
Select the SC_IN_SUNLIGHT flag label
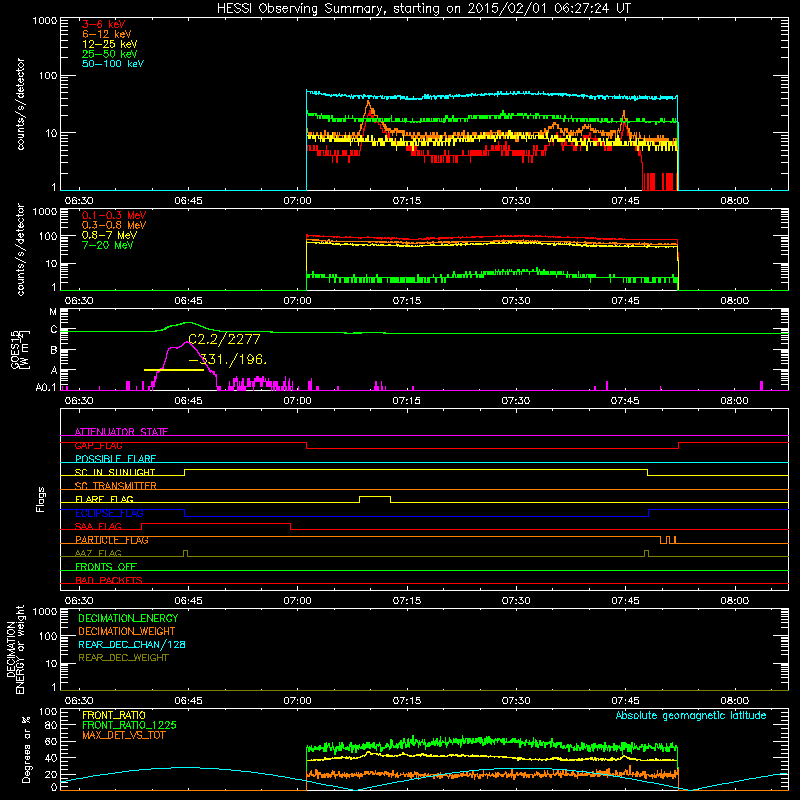(115, 472)
